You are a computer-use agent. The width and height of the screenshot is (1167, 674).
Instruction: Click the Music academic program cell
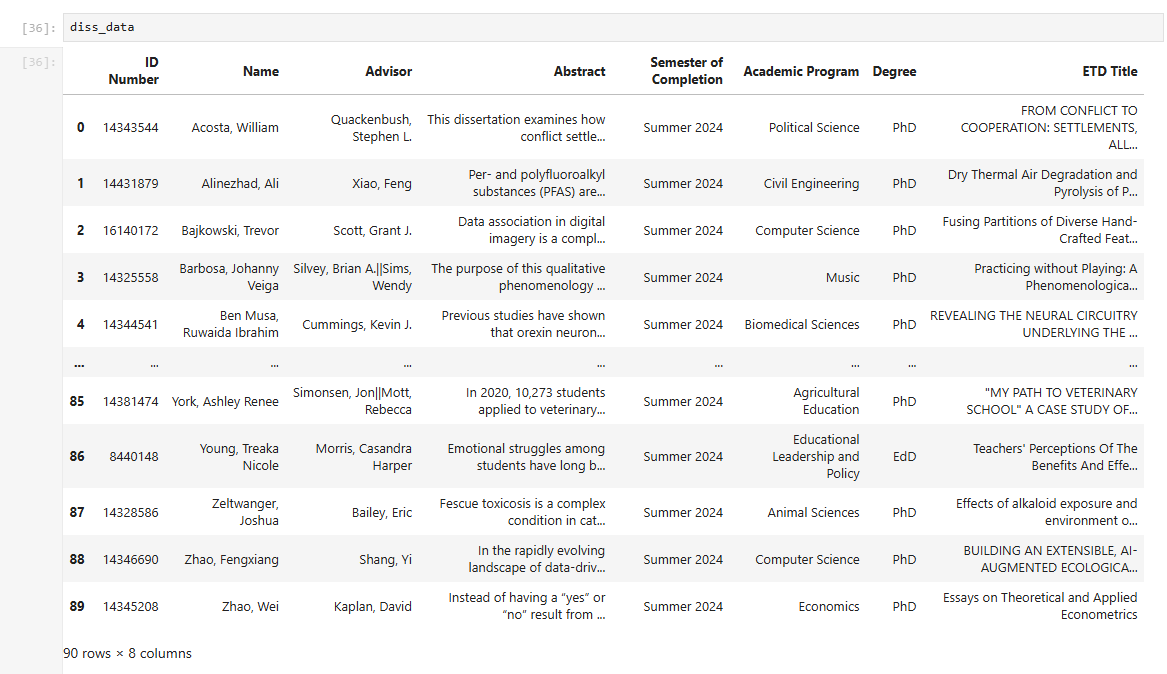point(842,277)
